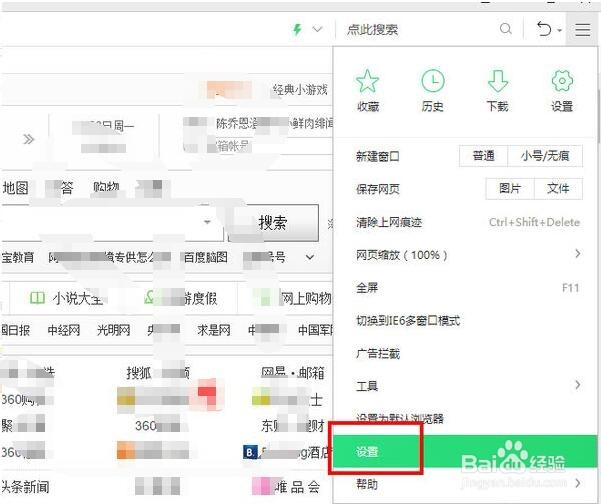Open 中经网 link
601x504 pixels.
coord(64,330)
